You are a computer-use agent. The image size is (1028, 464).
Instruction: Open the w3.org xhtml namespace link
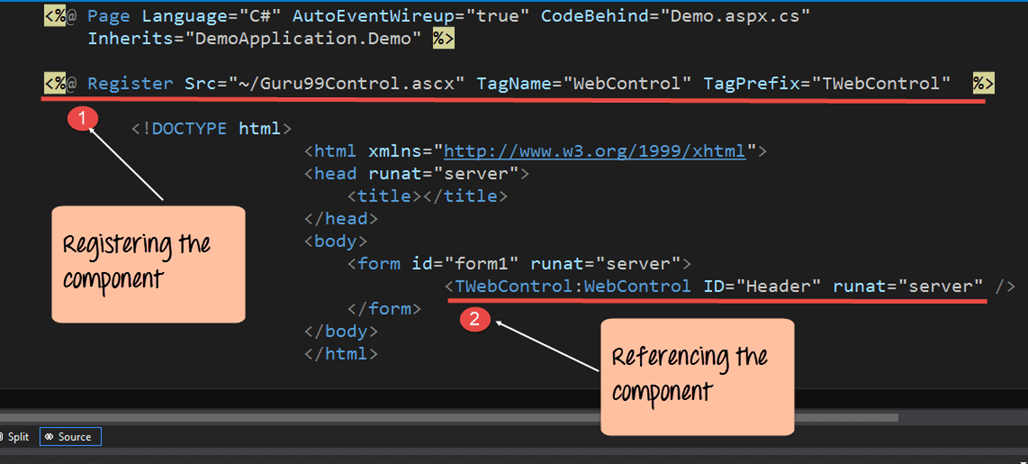595,151
